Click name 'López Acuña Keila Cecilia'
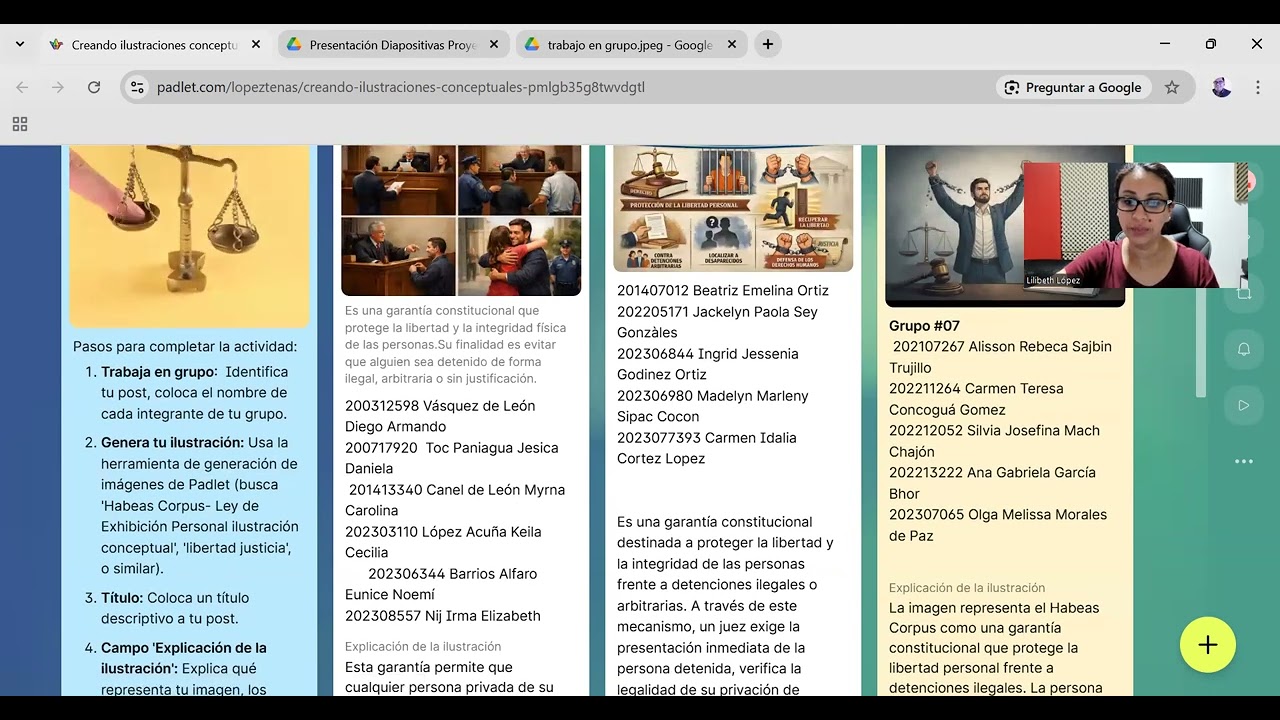Image resolution: width=1280 pixels, height=720 pixels. coord(443,542)
